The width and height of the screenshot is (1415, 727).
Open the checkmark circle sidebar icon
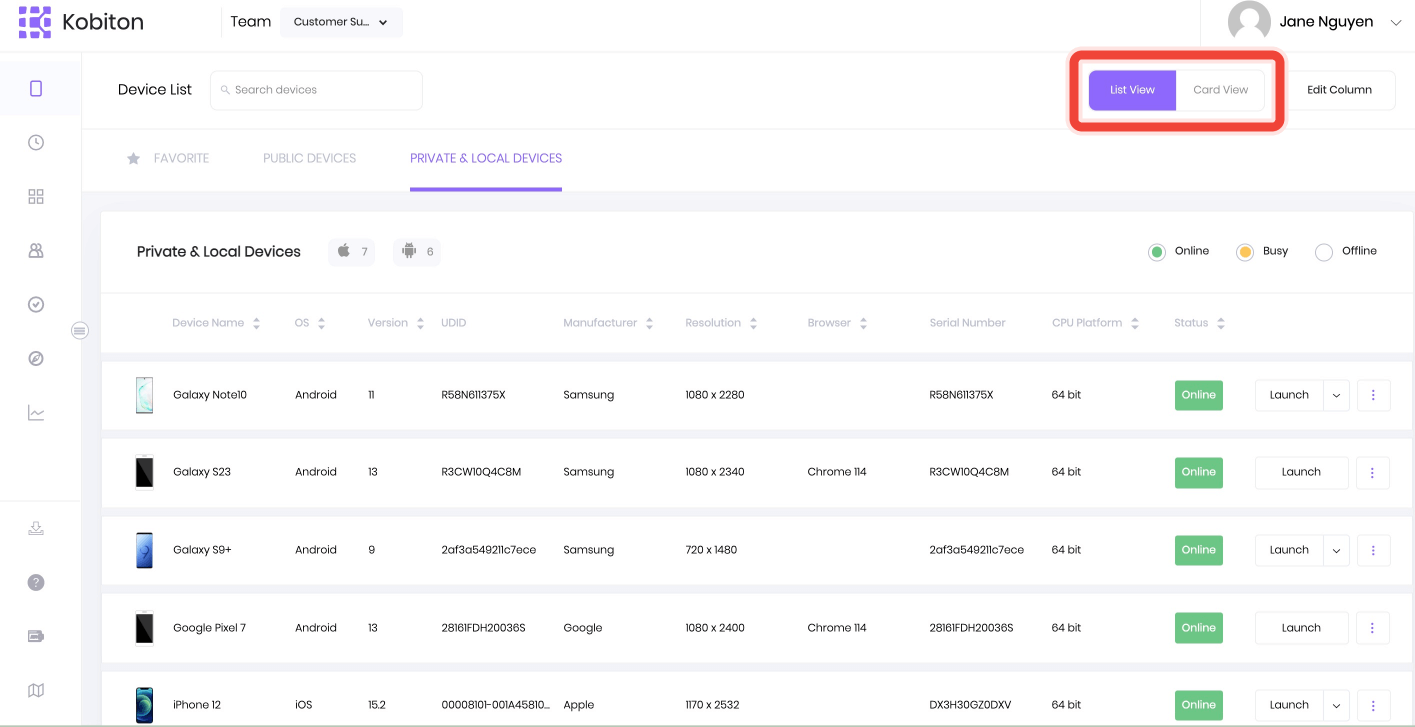[36, 305]
